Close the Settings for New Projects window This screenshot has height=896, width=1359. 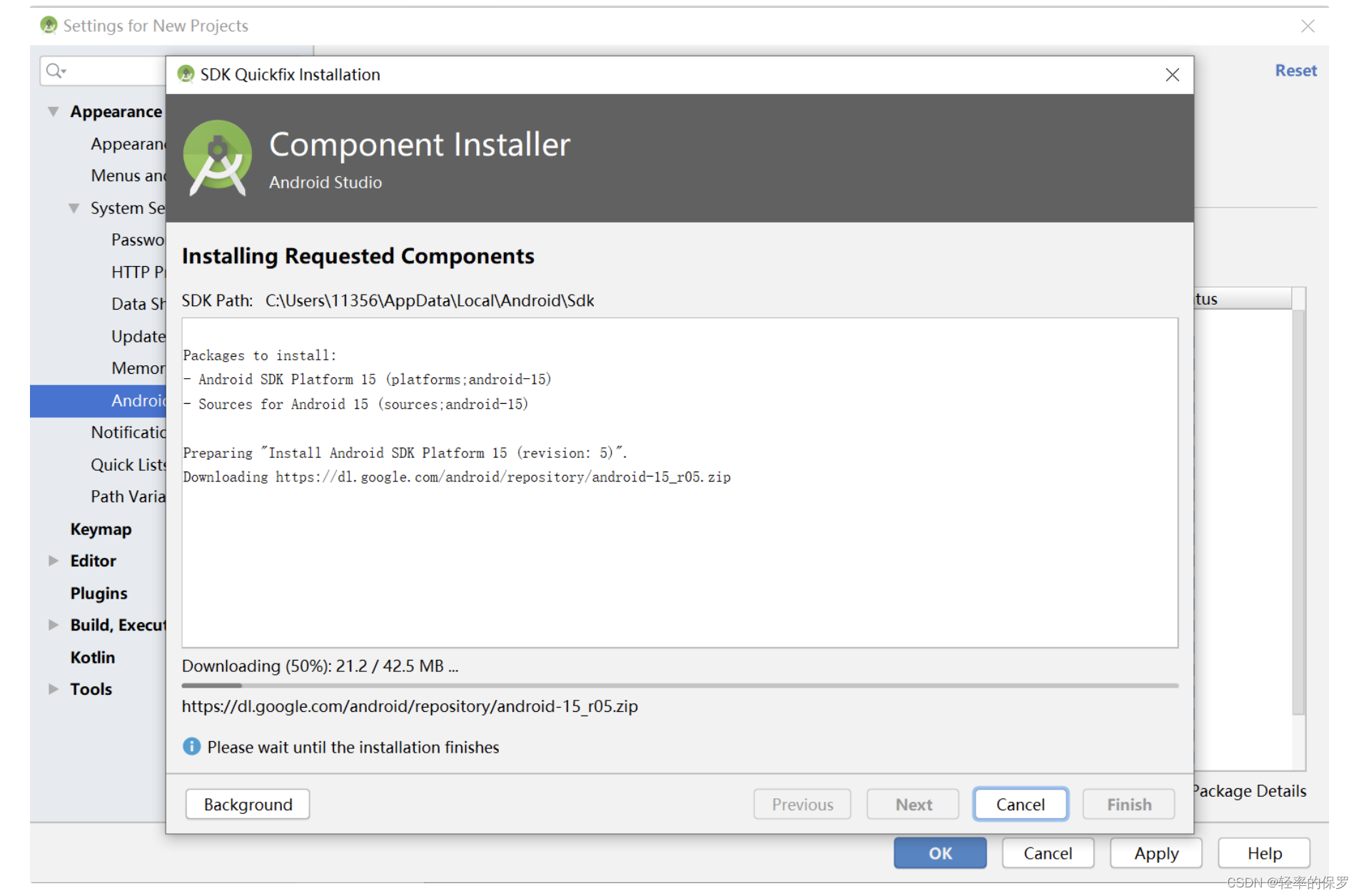pyautogui.click(x=1308, y=26)
